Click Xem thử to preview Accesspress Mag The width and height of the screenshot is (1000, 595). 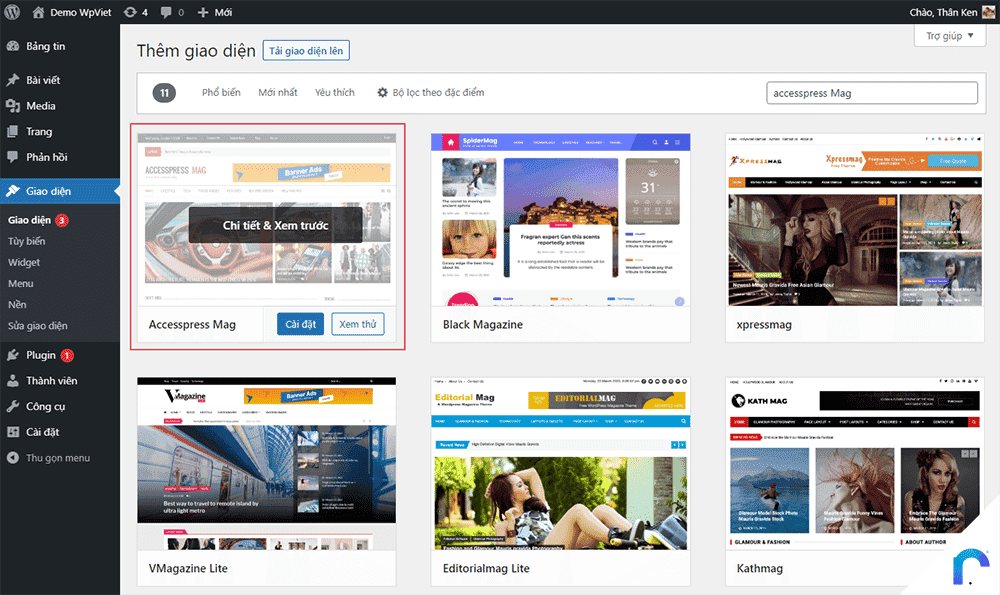point(358,324)
